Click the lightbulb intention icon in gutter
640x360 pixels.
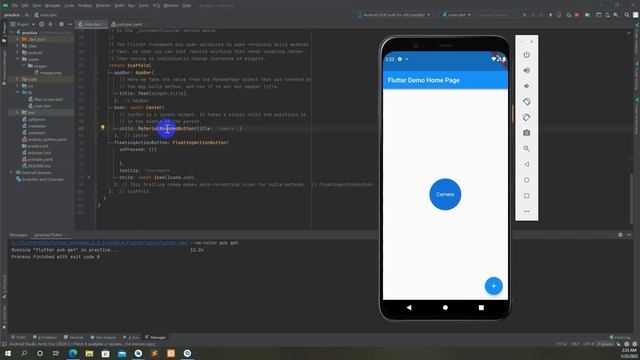pos(102,128)
